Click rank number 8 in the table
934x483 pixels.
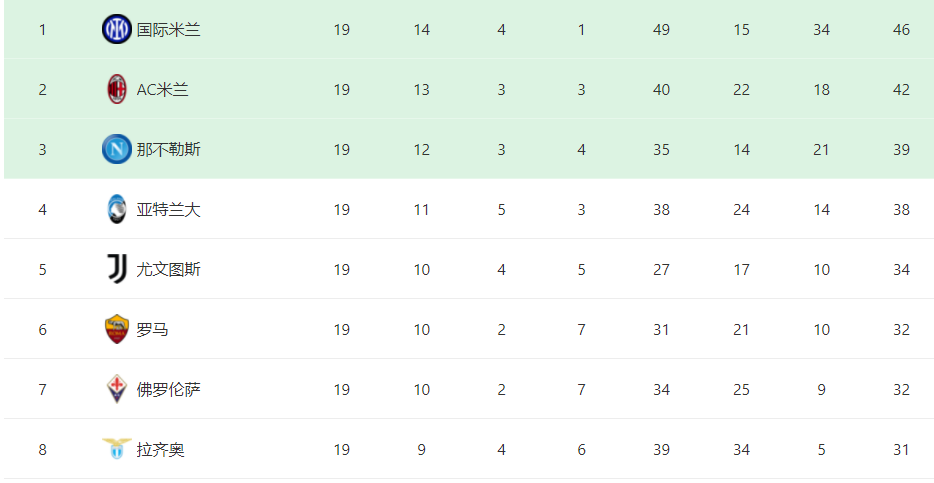click(x=42, y=450)
